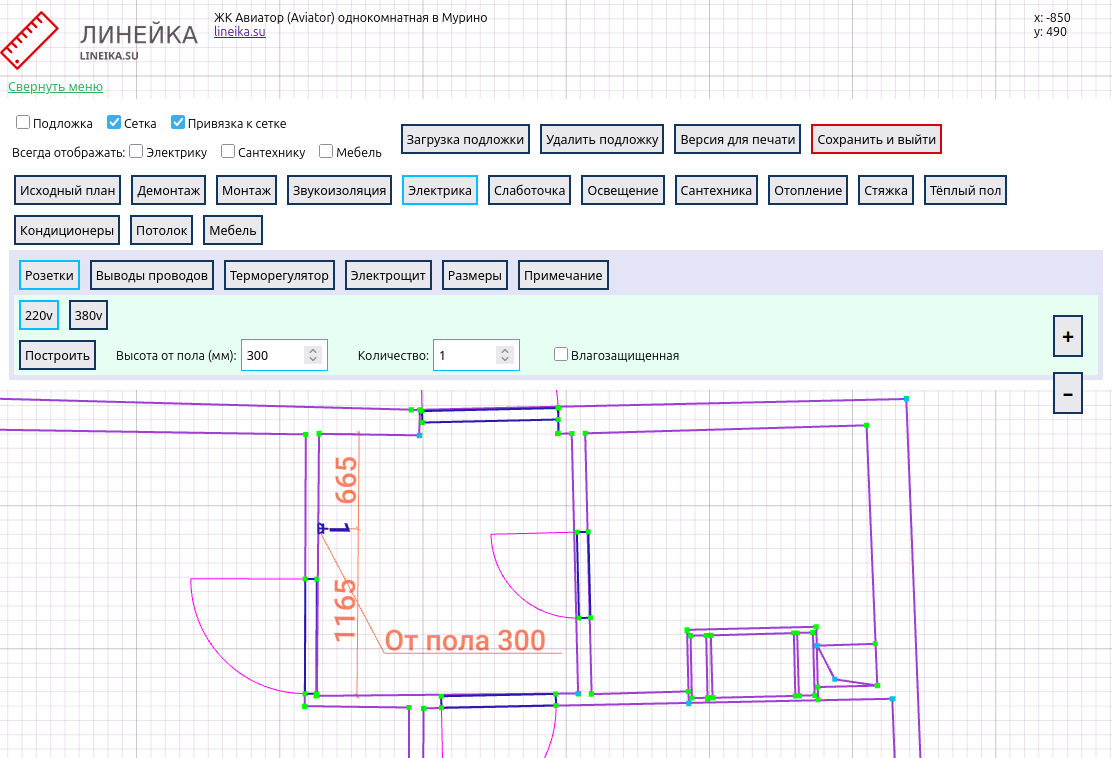Click the quantity field spinner arrows
Screen dimensions: 1112x758
(x=504, y=355)
